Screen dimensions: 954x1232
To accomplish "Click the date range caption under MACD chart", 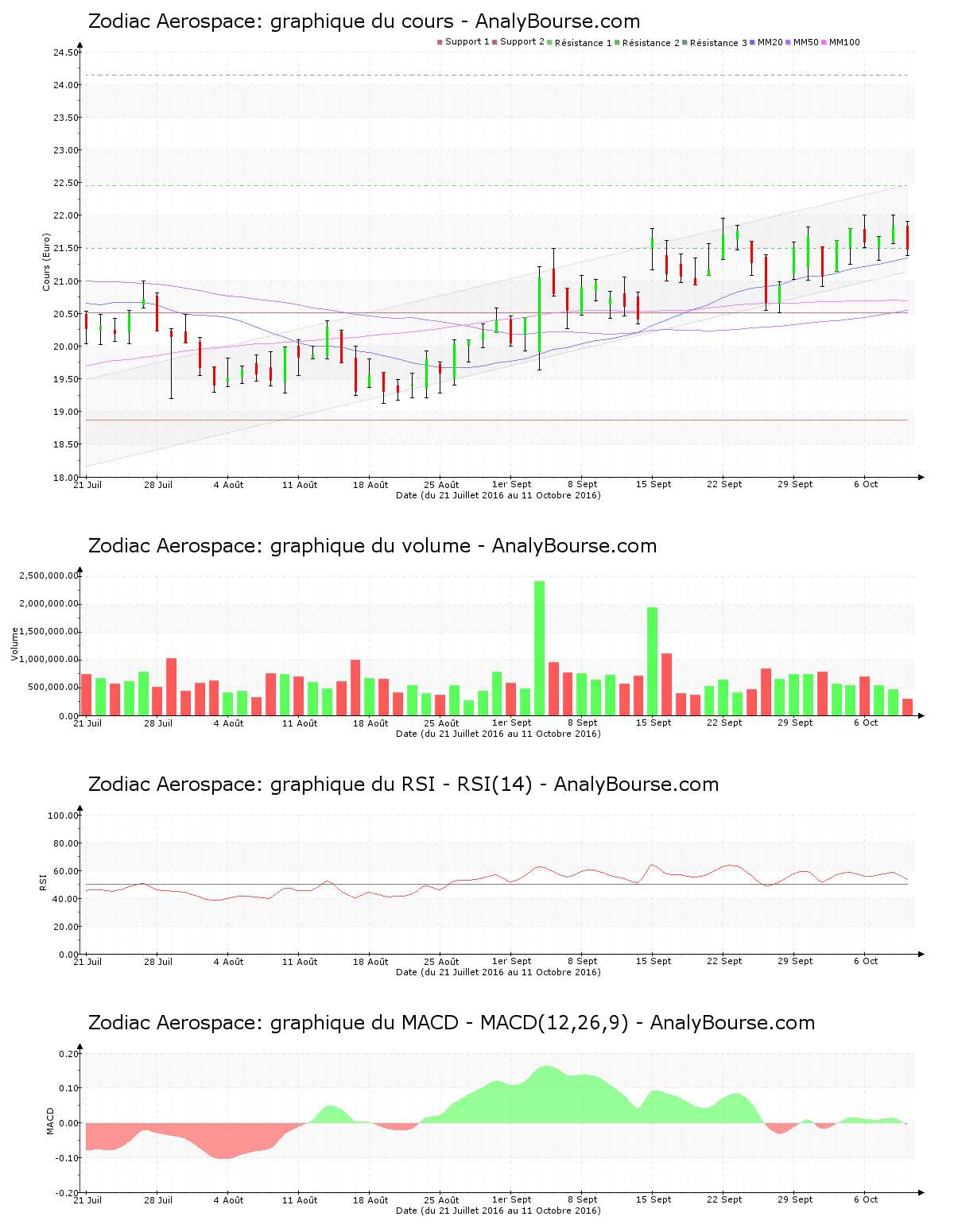I will click(498, 1211).
